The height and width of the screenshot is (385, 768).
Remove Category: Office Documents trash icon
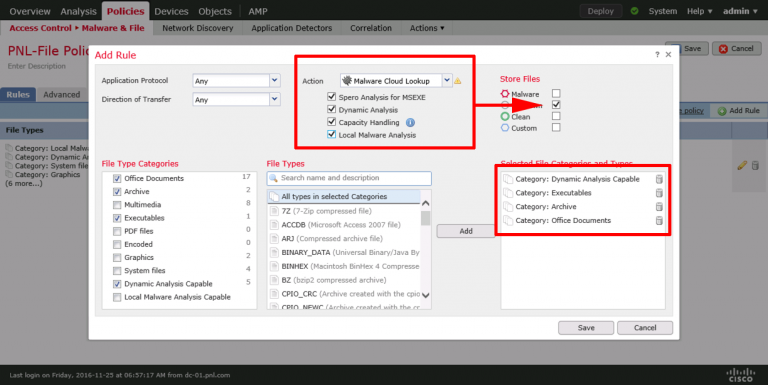pos(659,220)
